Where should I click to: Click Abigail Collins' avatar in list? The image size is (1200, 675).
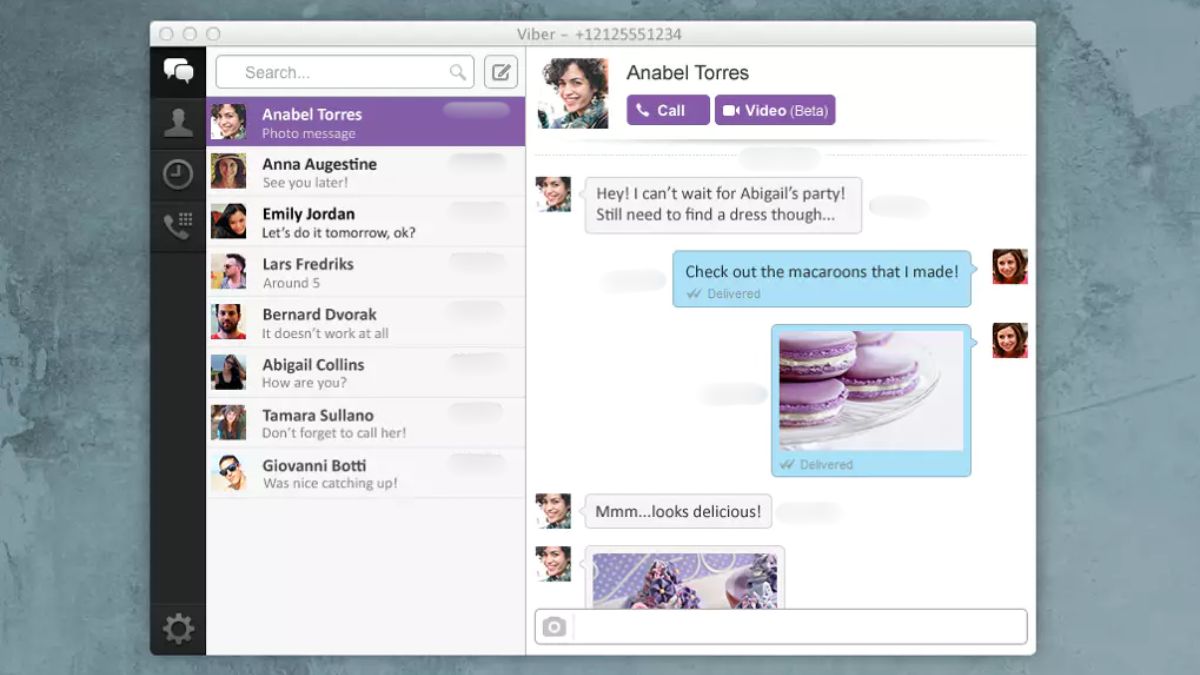228,372
